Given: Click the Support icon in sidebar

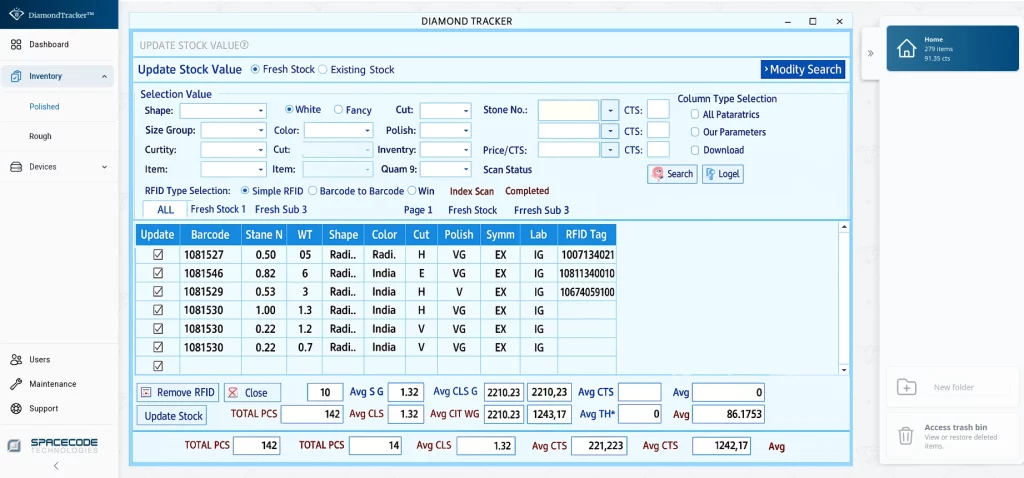Looking at the screenshot, I should pos(15,409).
